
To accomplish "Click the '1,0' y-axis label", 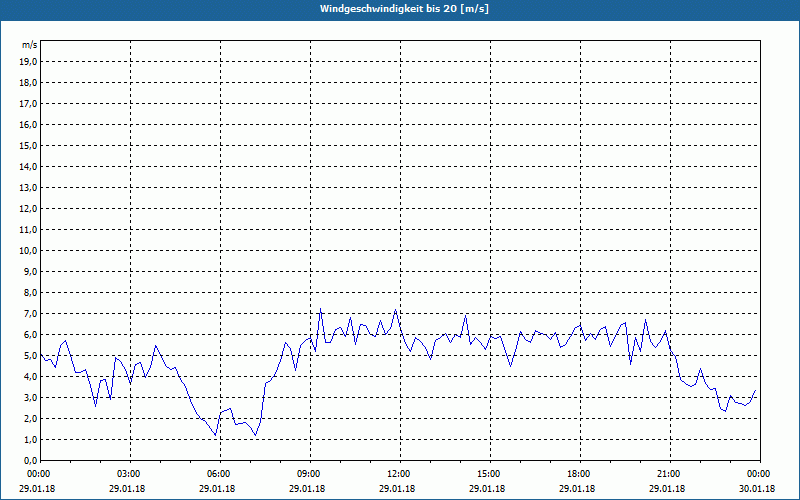I will tap(31, 439).
